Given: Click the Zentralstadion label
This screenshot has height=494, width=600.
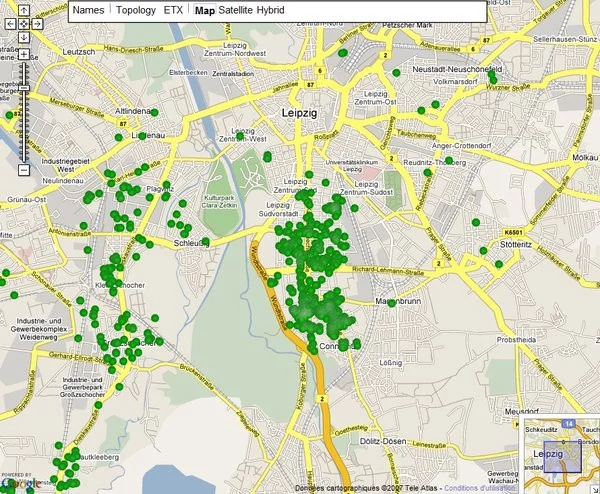Looking at the screenshot, I should [233, 73].
